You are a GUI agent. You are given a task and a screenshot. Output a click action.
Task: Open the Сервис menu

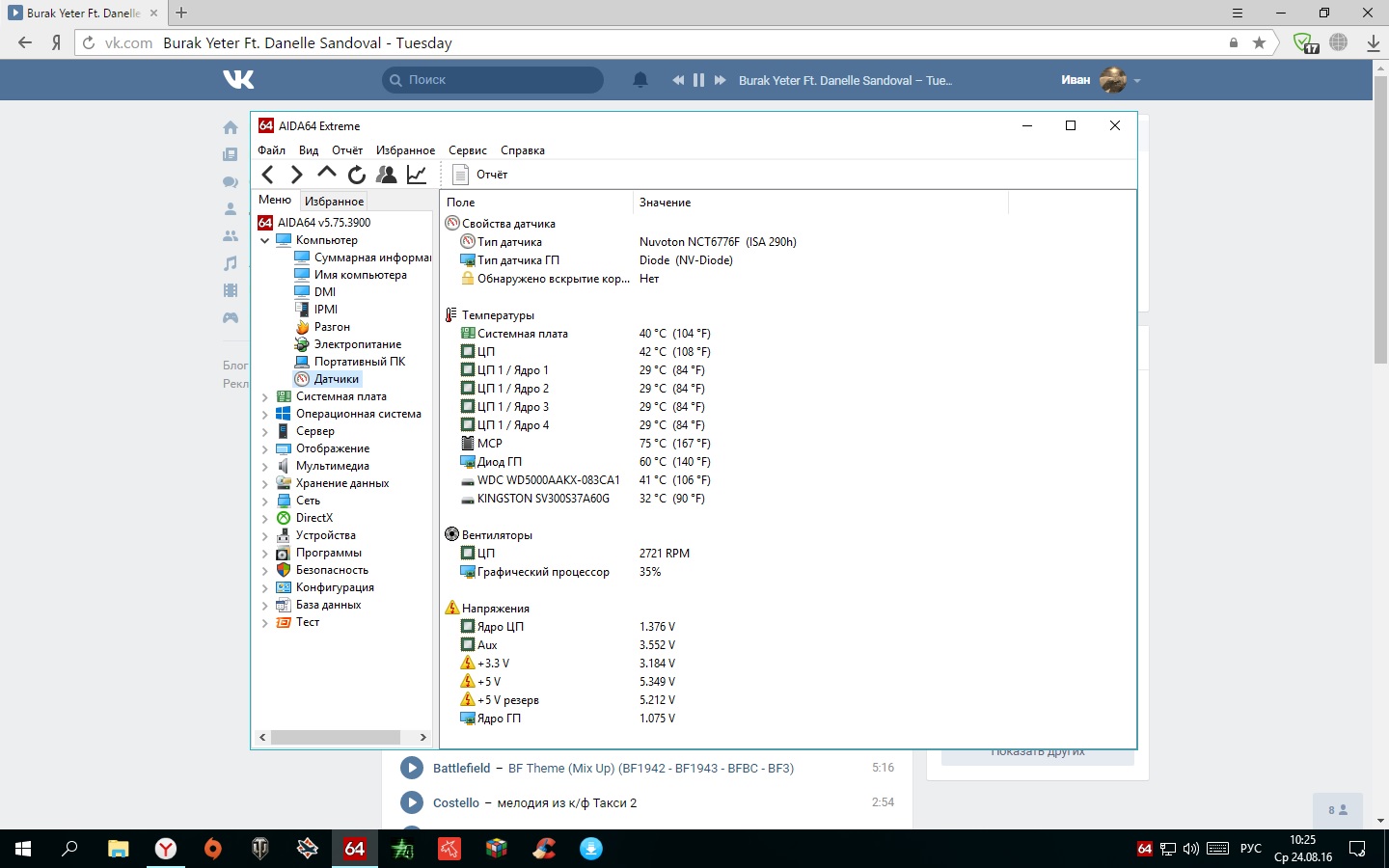point(467,150)
